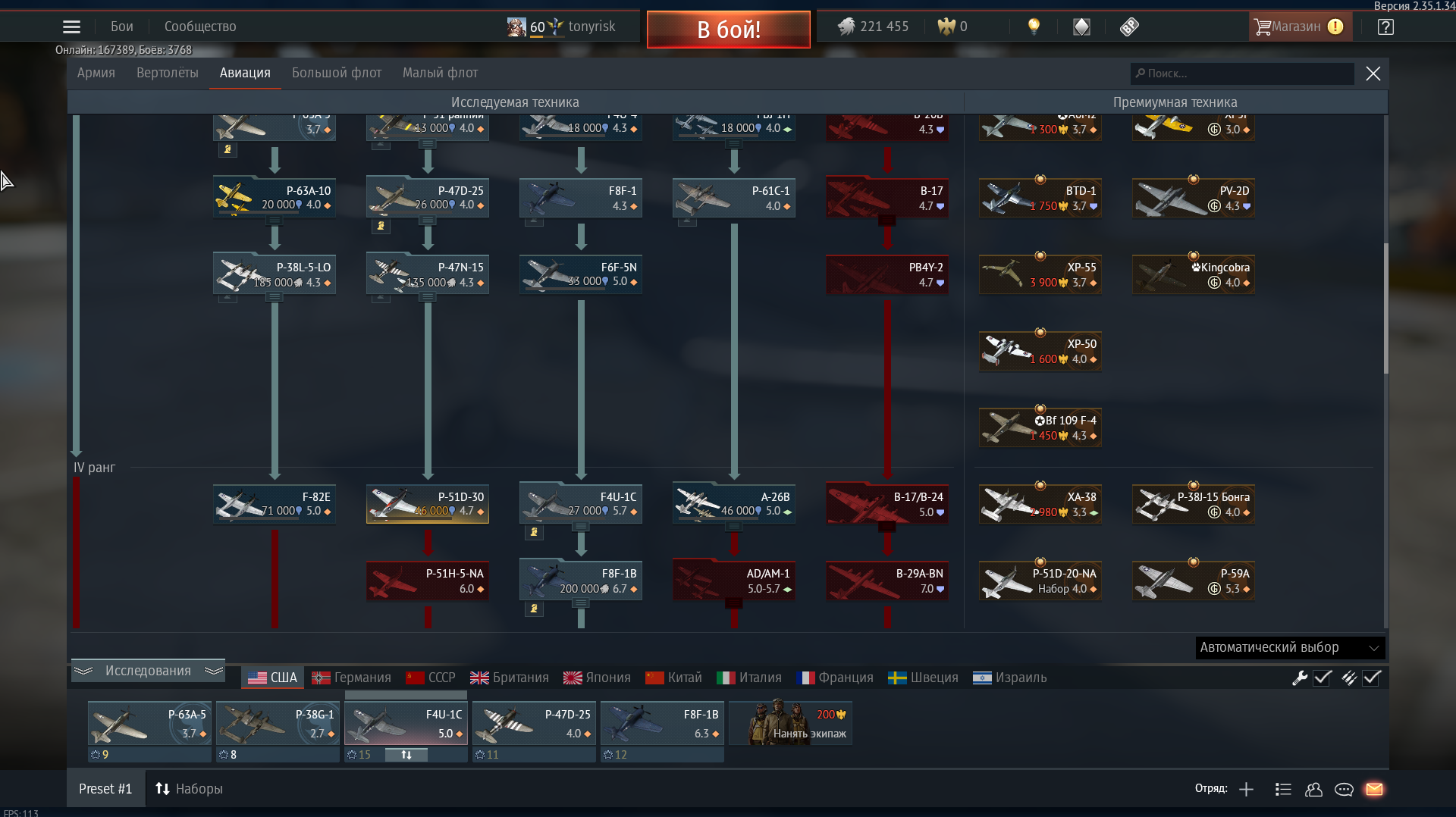Select the Израиль nation tab
The width and height of the screenshot is (1456, 817).
[x=1010, y=678]
